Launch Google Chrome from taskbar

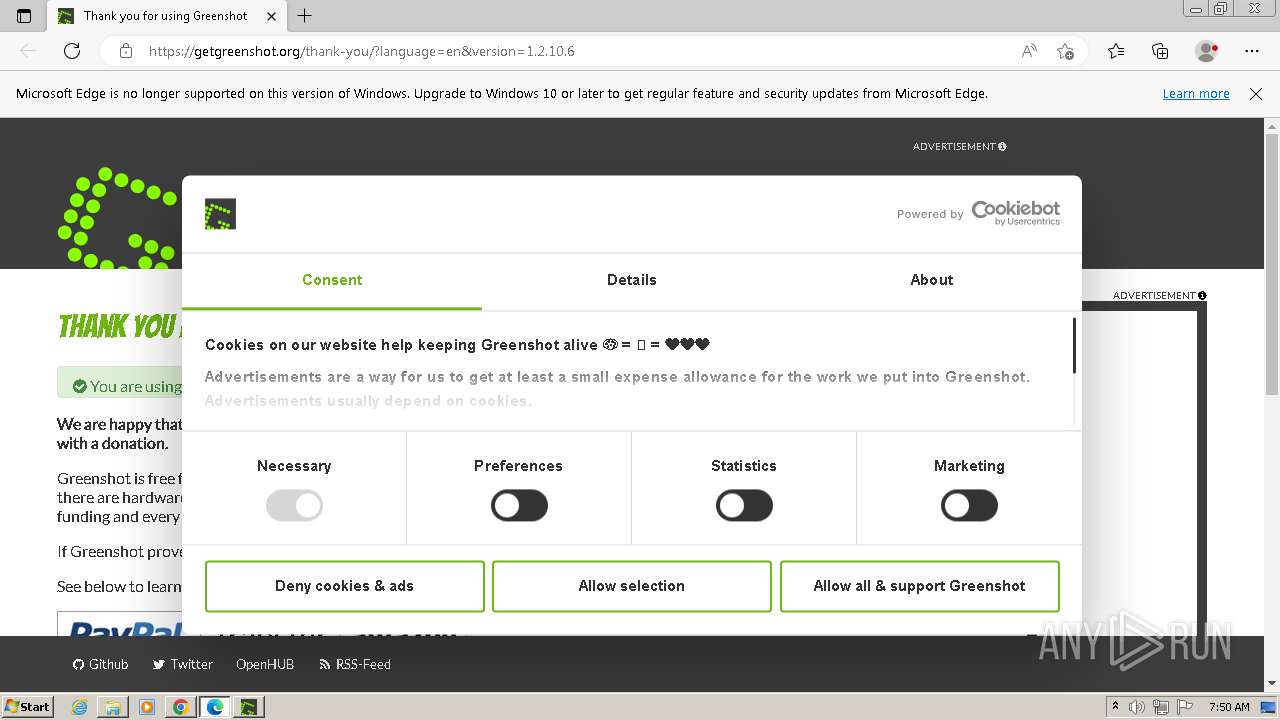[180, 707]
